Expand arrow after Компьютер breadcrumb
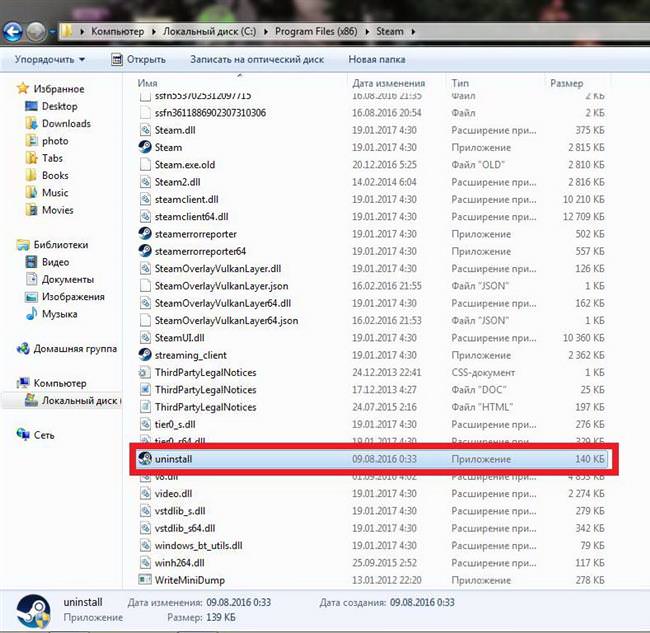Screen dimensions: 650x633 (153, 32)
